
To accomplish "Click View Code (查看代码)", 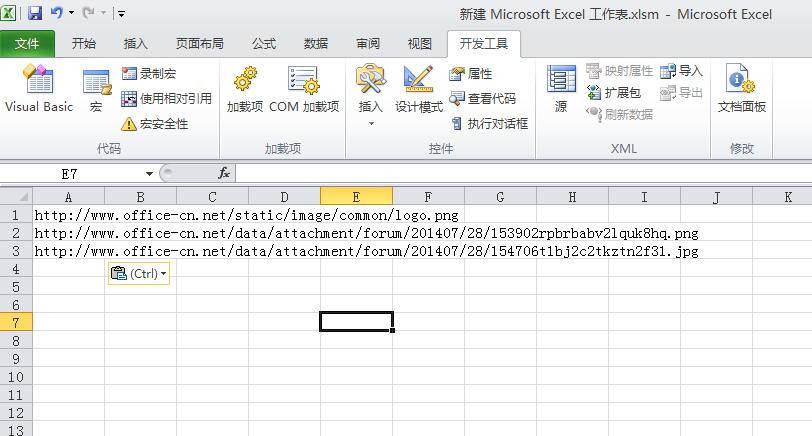I will pyautogui.click(x=483, y=98).
